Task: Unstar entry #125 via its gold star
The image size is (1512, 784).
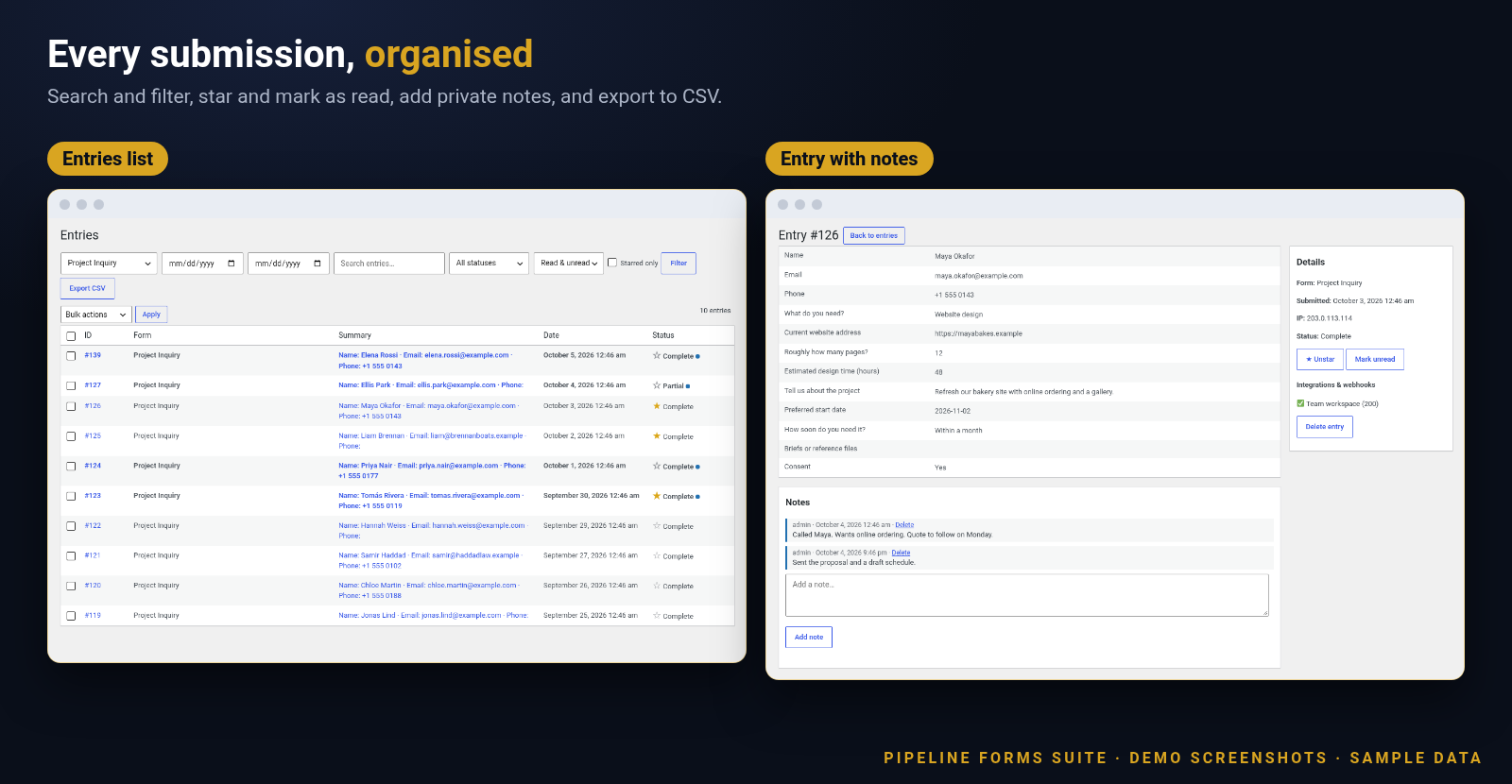Action: (x=657, y=436)
